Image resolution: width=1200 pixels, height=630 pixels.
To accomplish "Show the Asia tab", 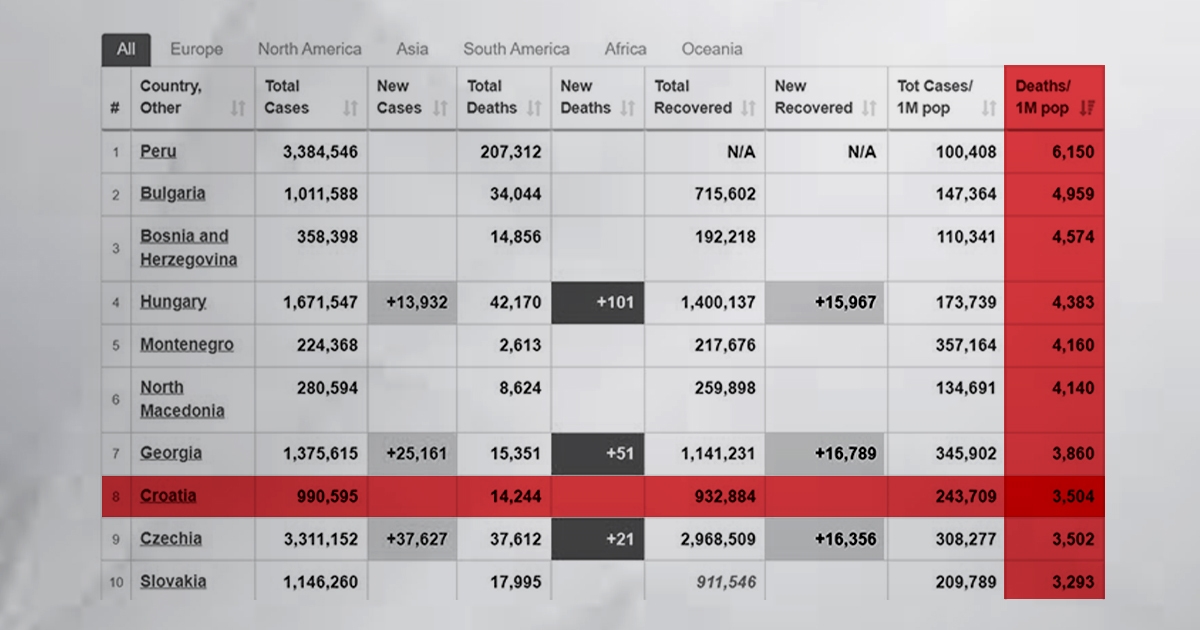I will tap(412, 49).
